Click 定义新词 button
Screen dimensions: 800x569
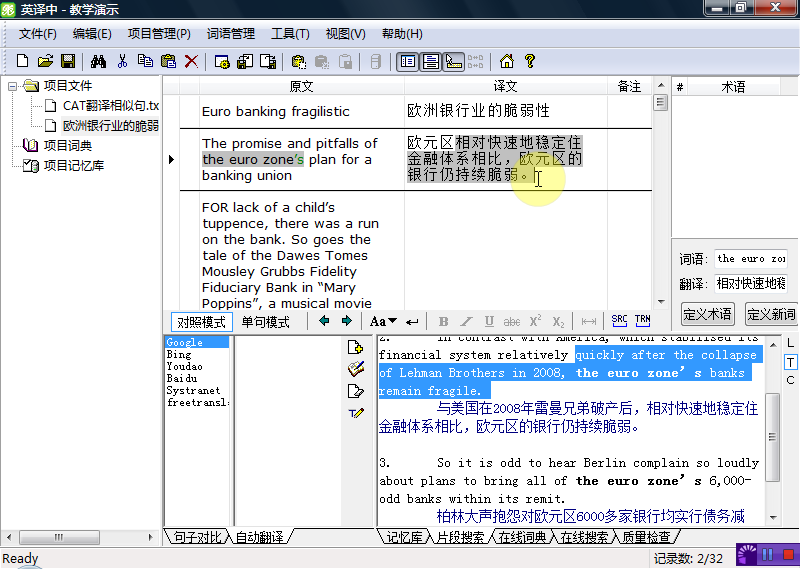click(771, 314)
